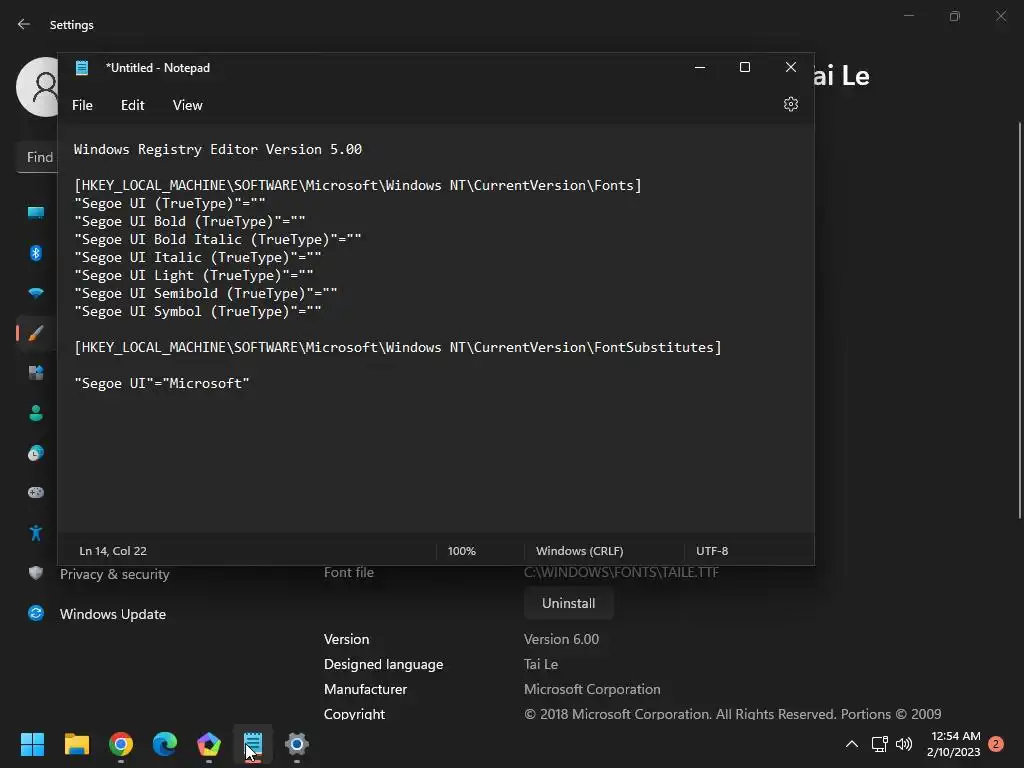Open volume control tray icon
The width and height of the screenshot is (1024, 768).
tap(904, 744)
